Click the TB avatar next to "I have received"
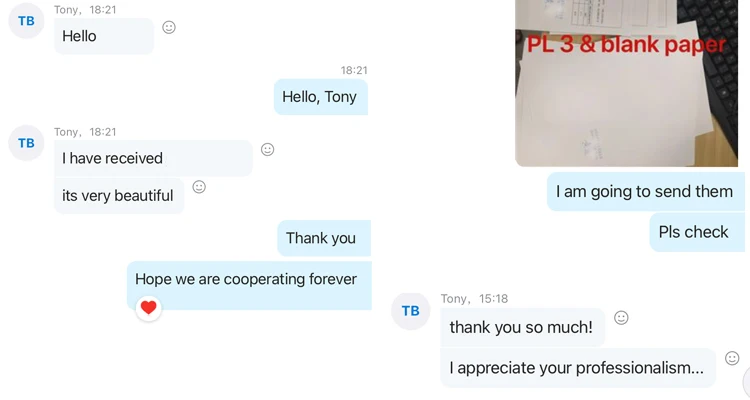This screenshot has width=750, height=400. click(26, 143)
